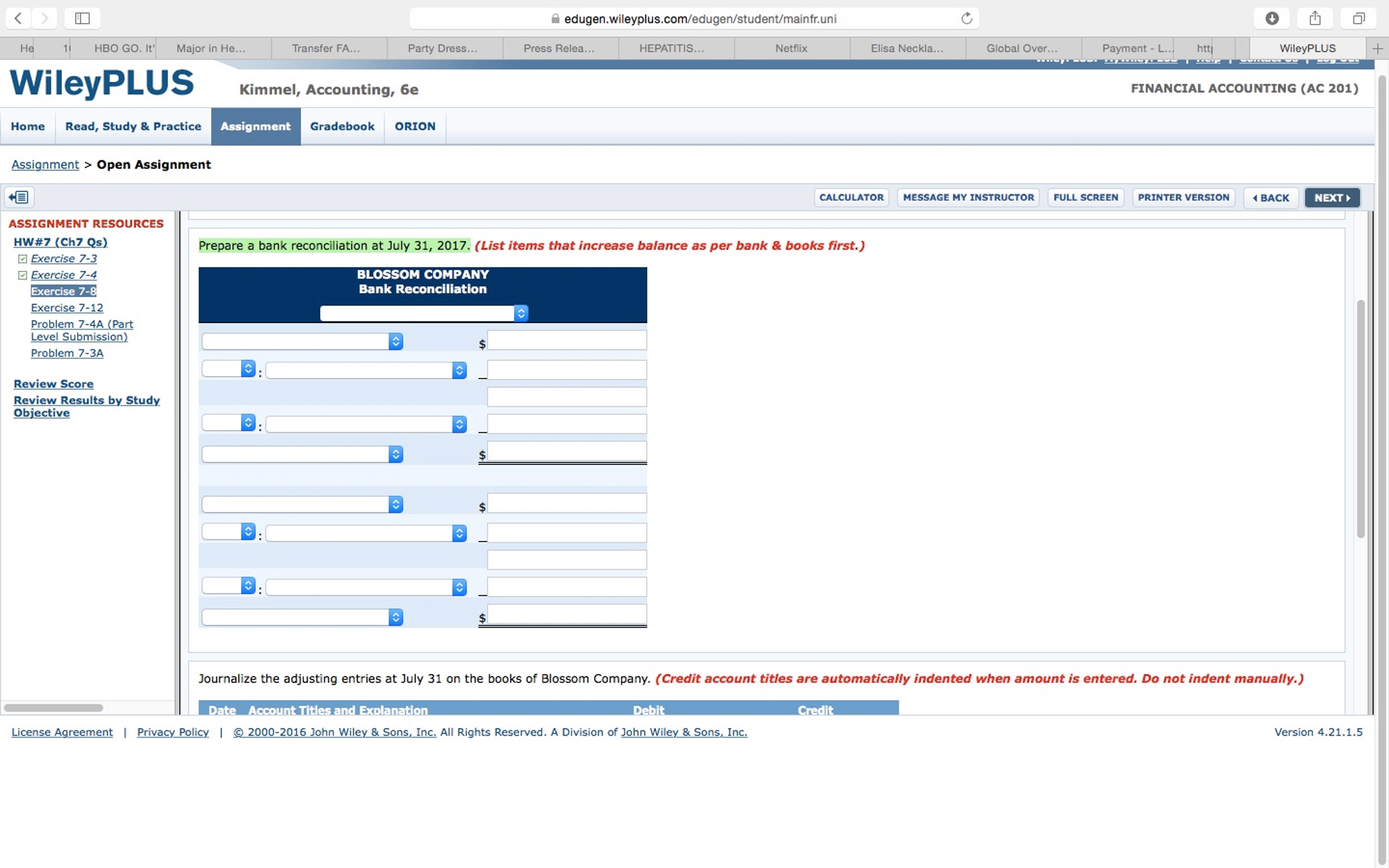Open Review Results by Study Objective

click(x=87, y=407)
